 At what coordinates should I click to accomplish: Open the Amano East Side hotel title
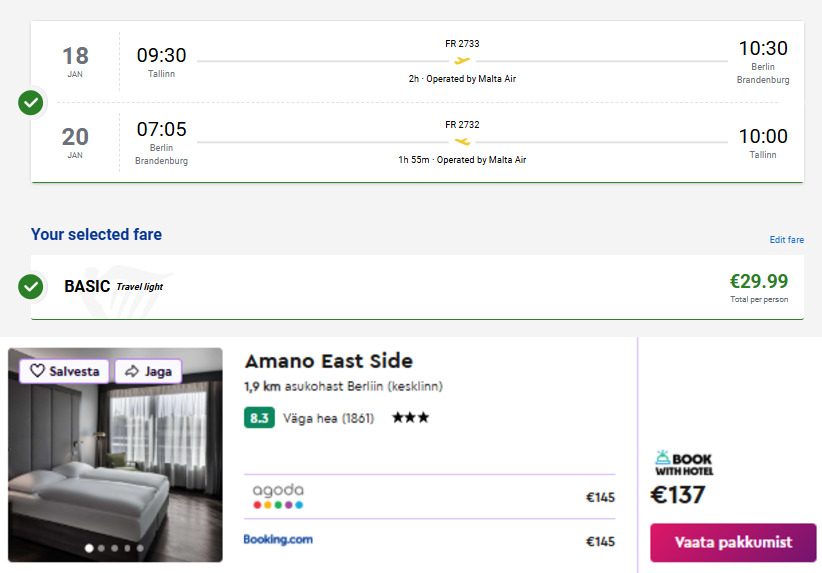click(x=329, y=361)
